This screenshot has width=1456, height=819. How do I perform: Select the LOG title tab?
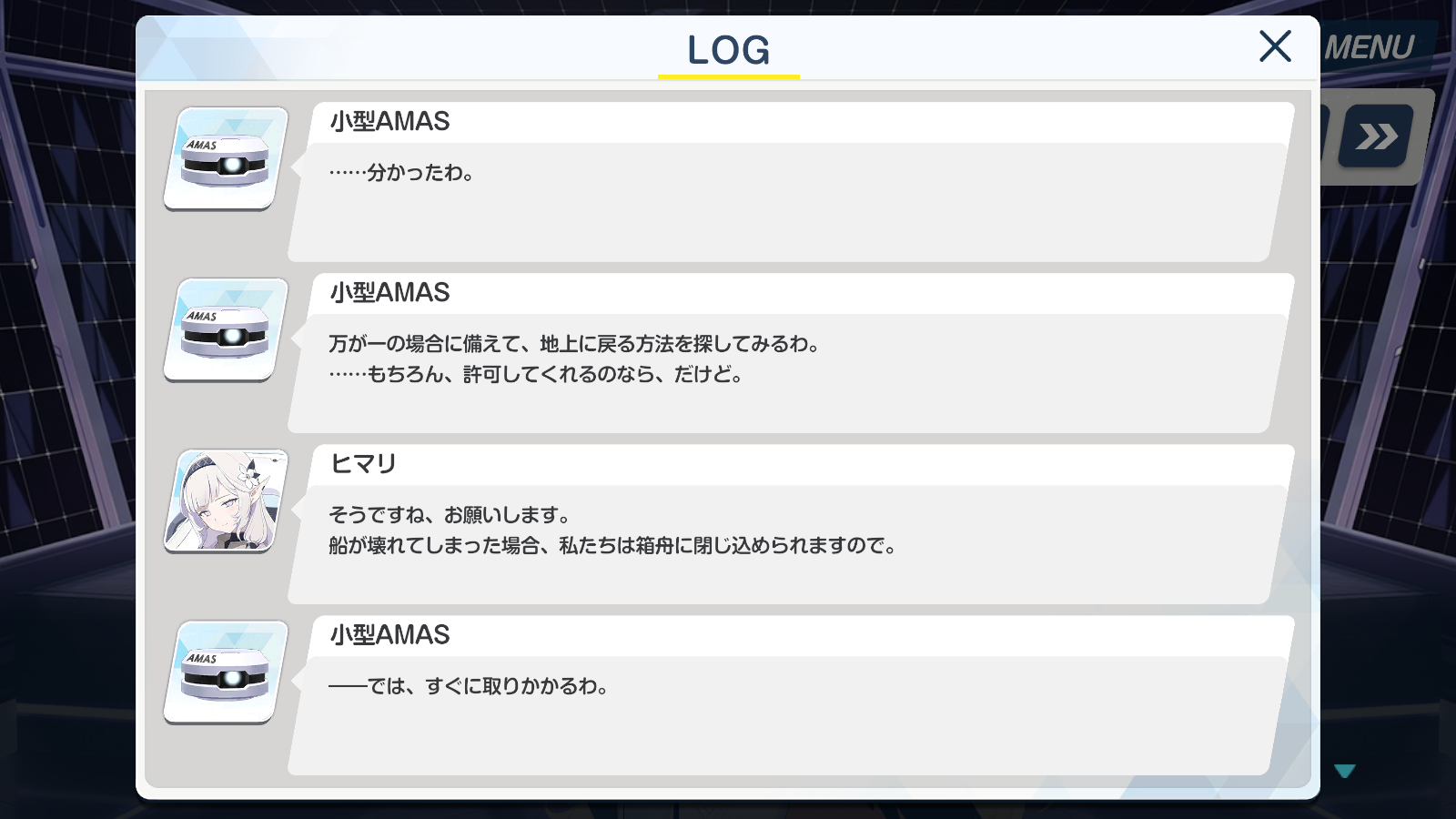click(729, 51)
